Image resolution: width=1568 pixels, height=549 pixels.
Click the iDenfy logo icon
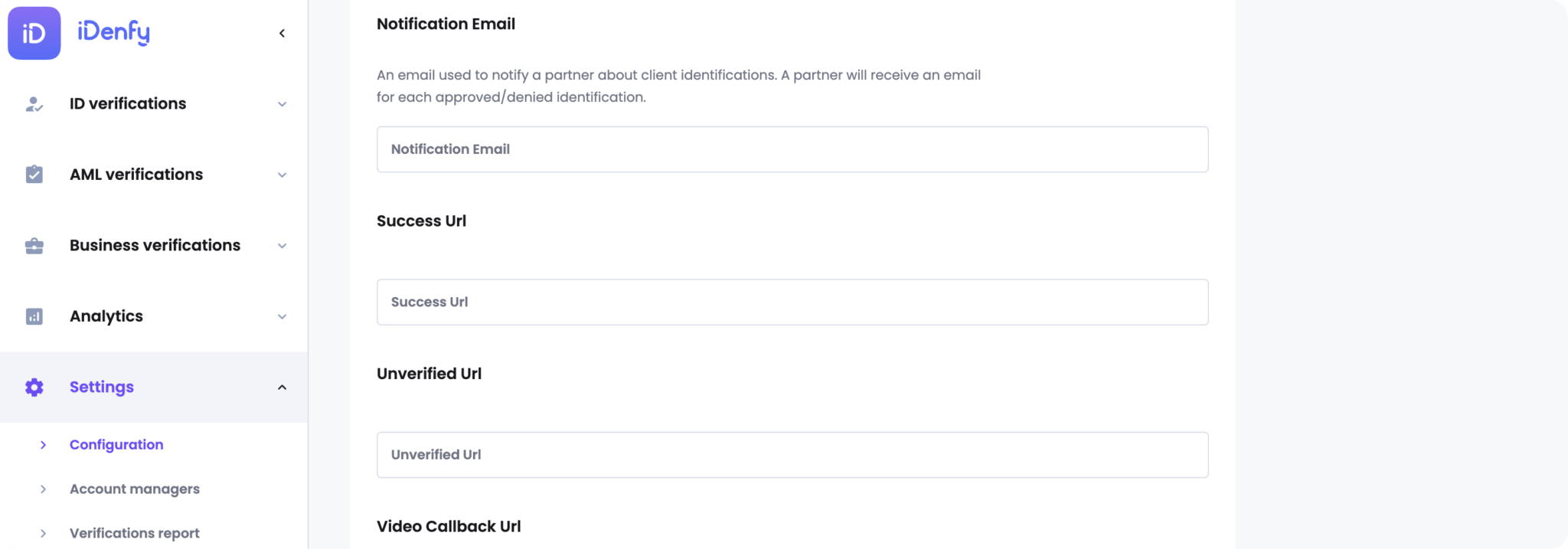34,33
